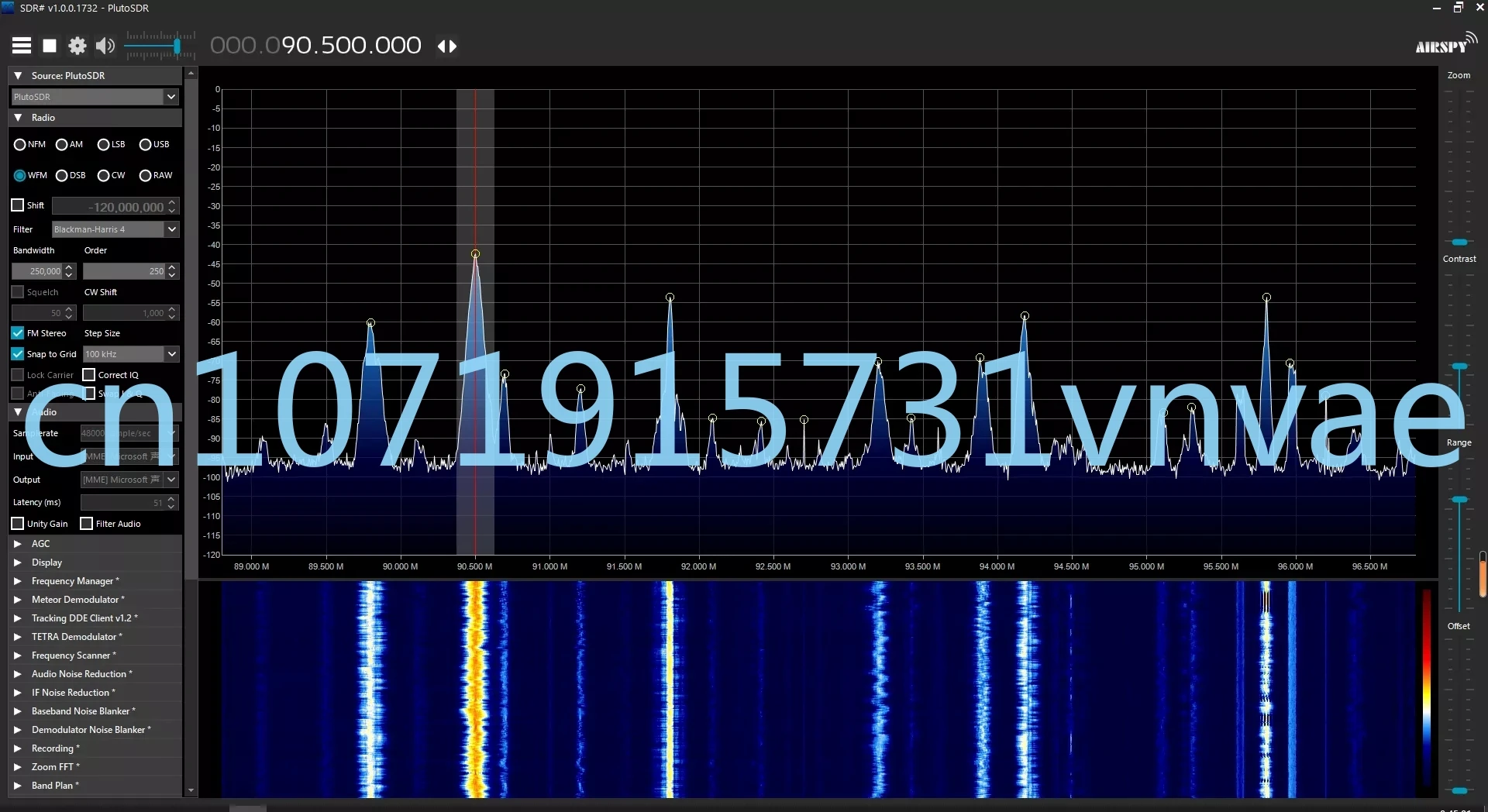Open the Blackman-Harris 4 filter dropdown
1488x812 pixels.
pos(171,229)
